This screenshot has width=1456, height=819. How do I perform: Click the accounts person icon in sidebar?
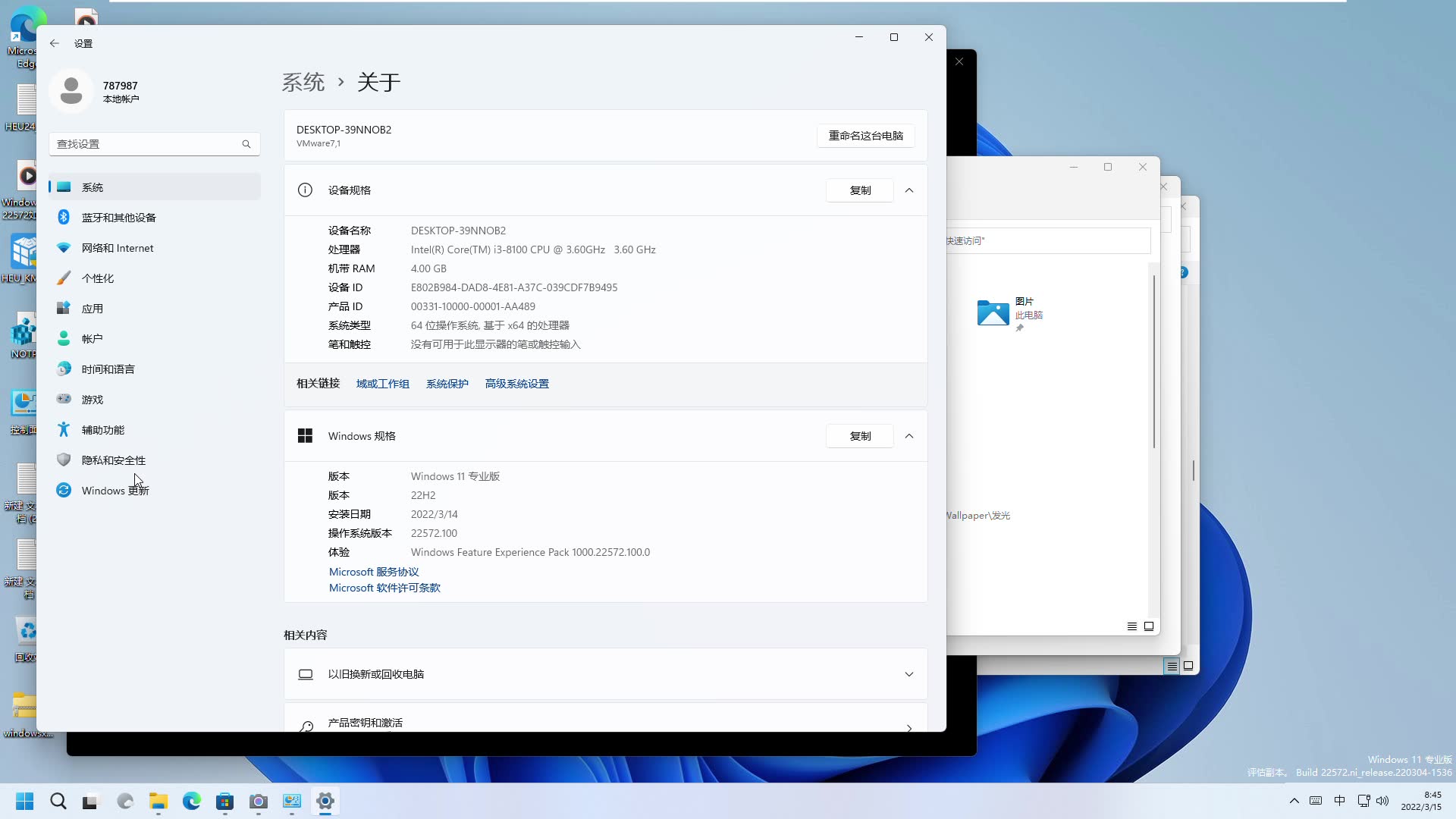tap(64, 339)
